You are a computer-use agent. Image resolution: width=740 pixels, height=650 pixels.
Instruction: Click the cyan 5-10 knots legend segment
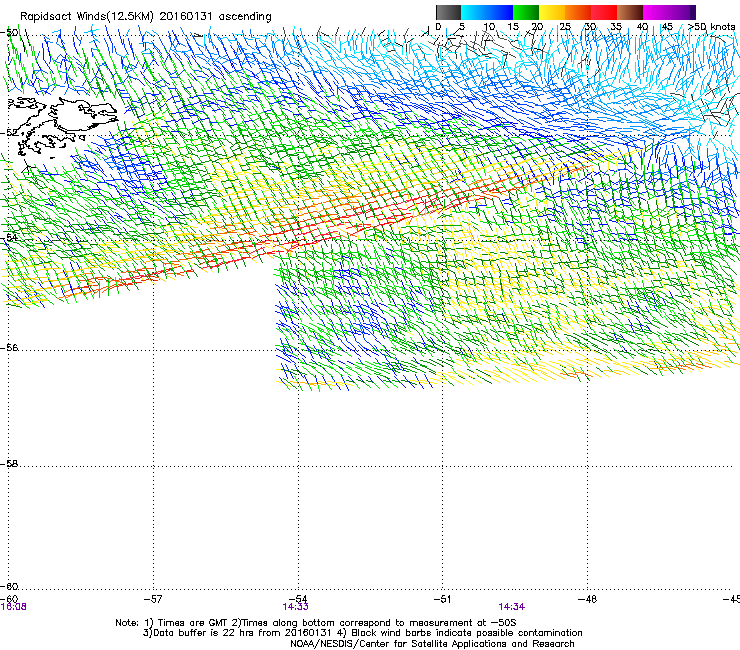(x=474, y=12)
